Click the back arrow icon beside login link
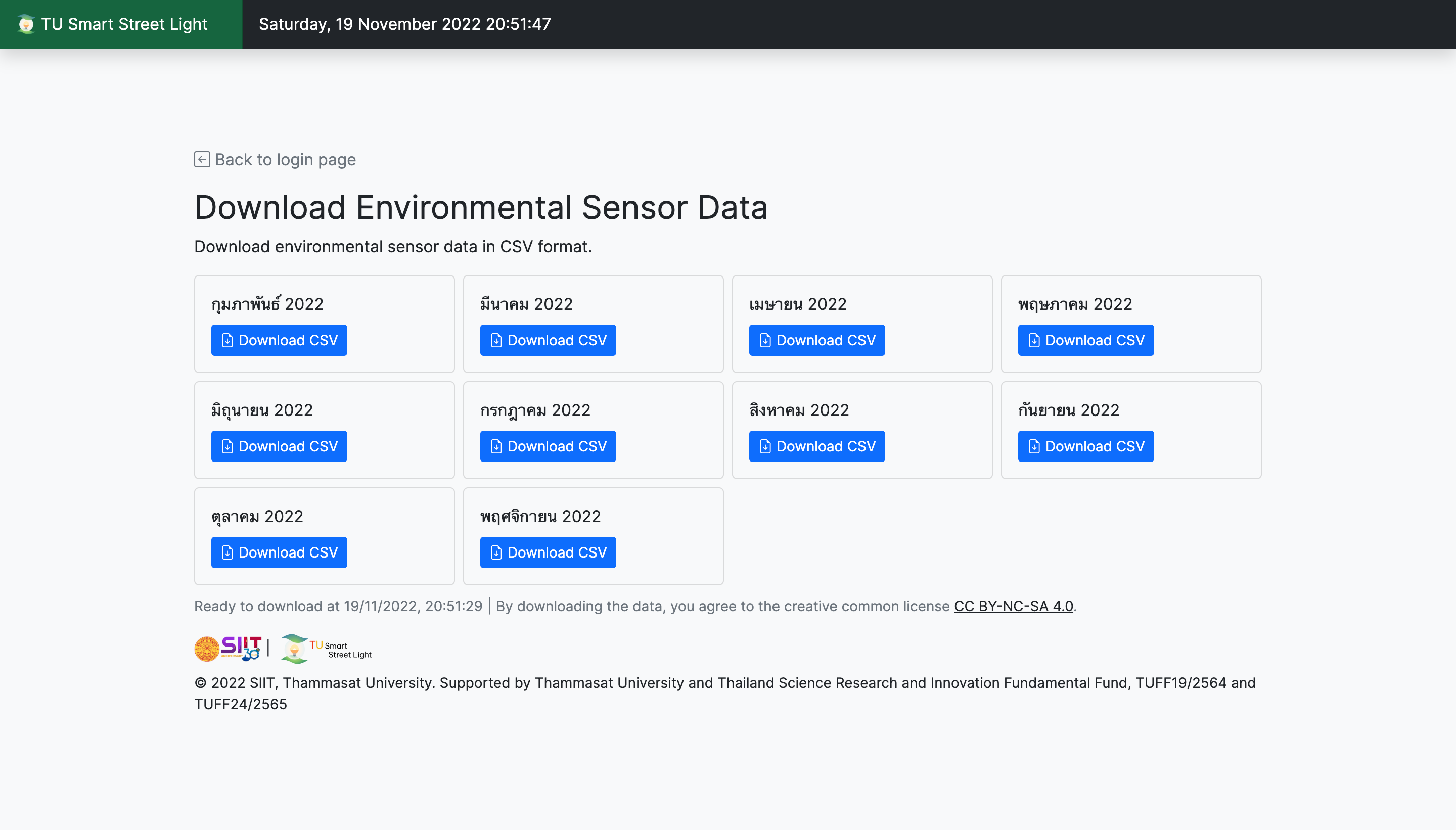Screen dimensions: 1456x830 pos(202,159)
